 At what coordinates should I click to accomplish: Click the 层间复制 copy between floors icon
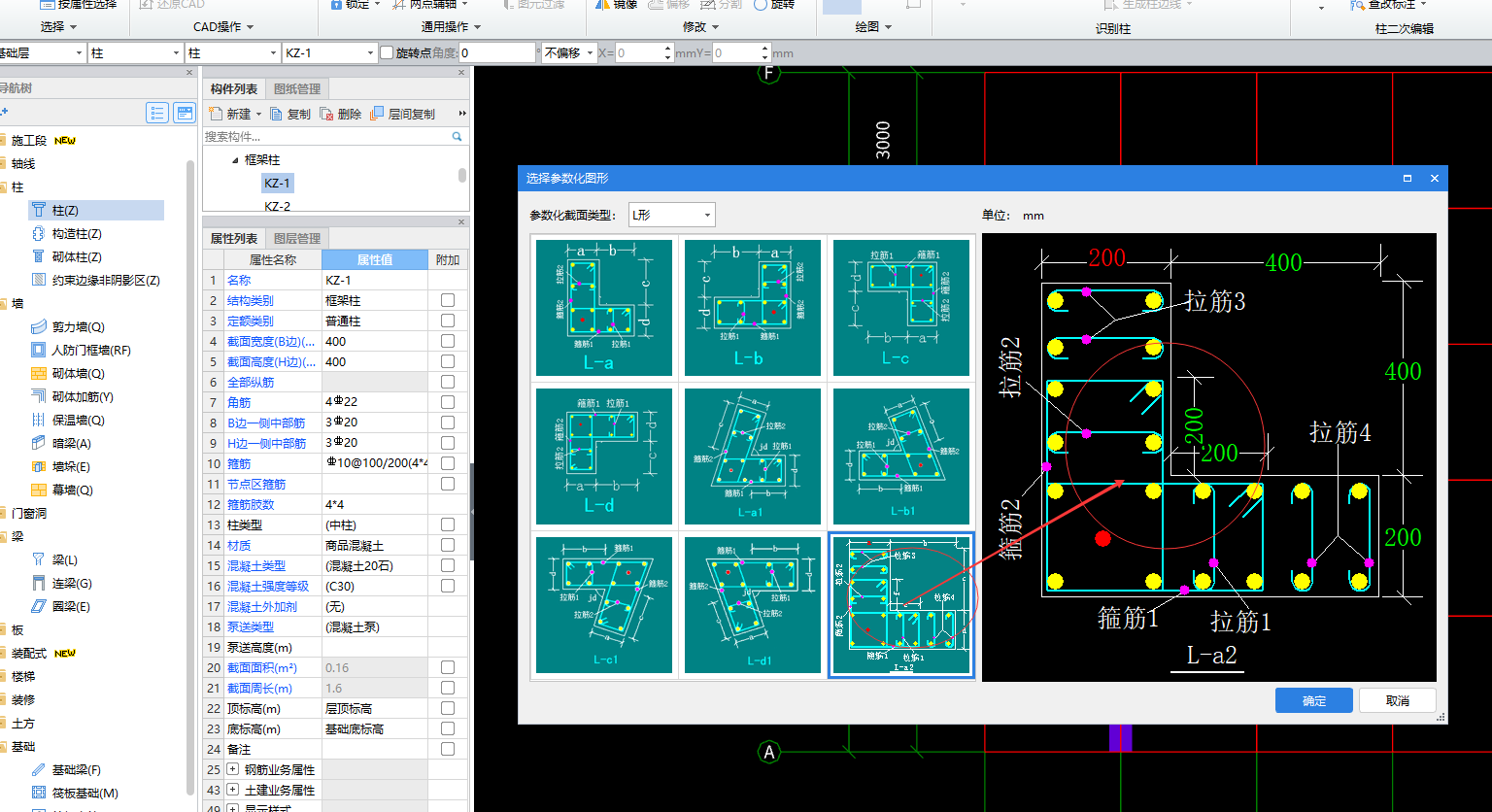(x=378, y=114)
